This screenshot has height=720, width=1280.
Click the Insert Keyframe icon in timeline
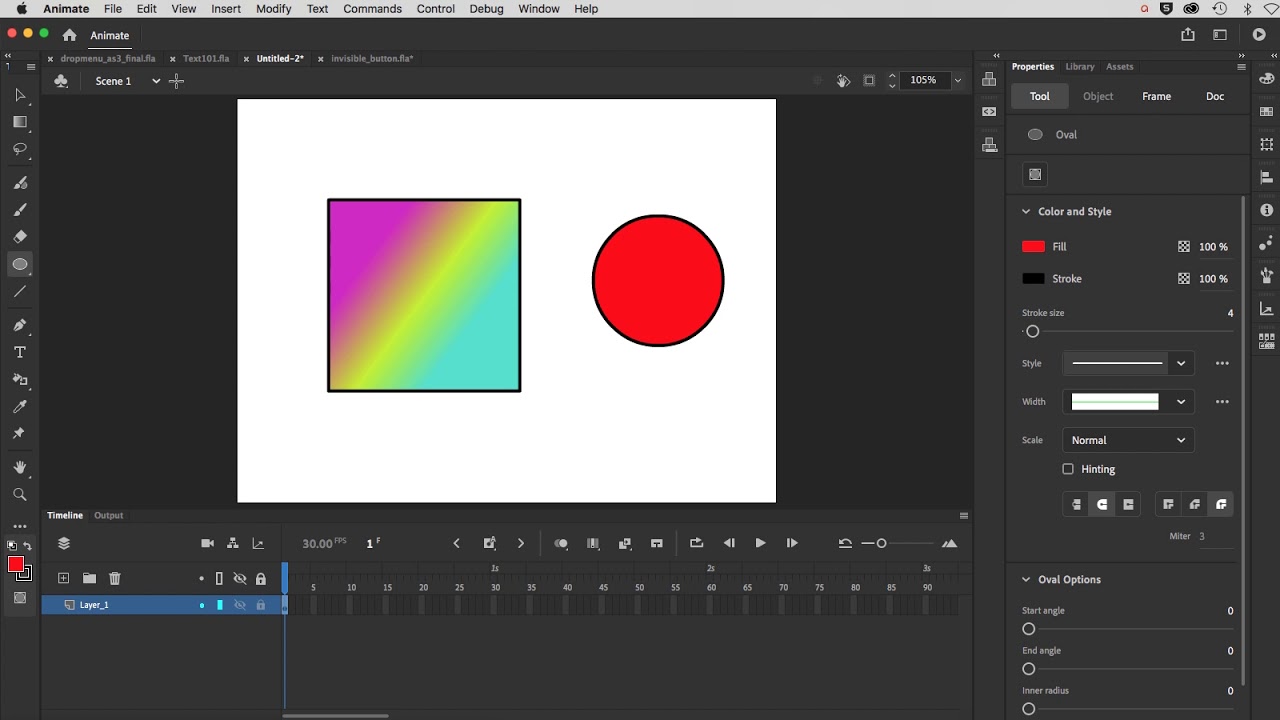point(490,544)
